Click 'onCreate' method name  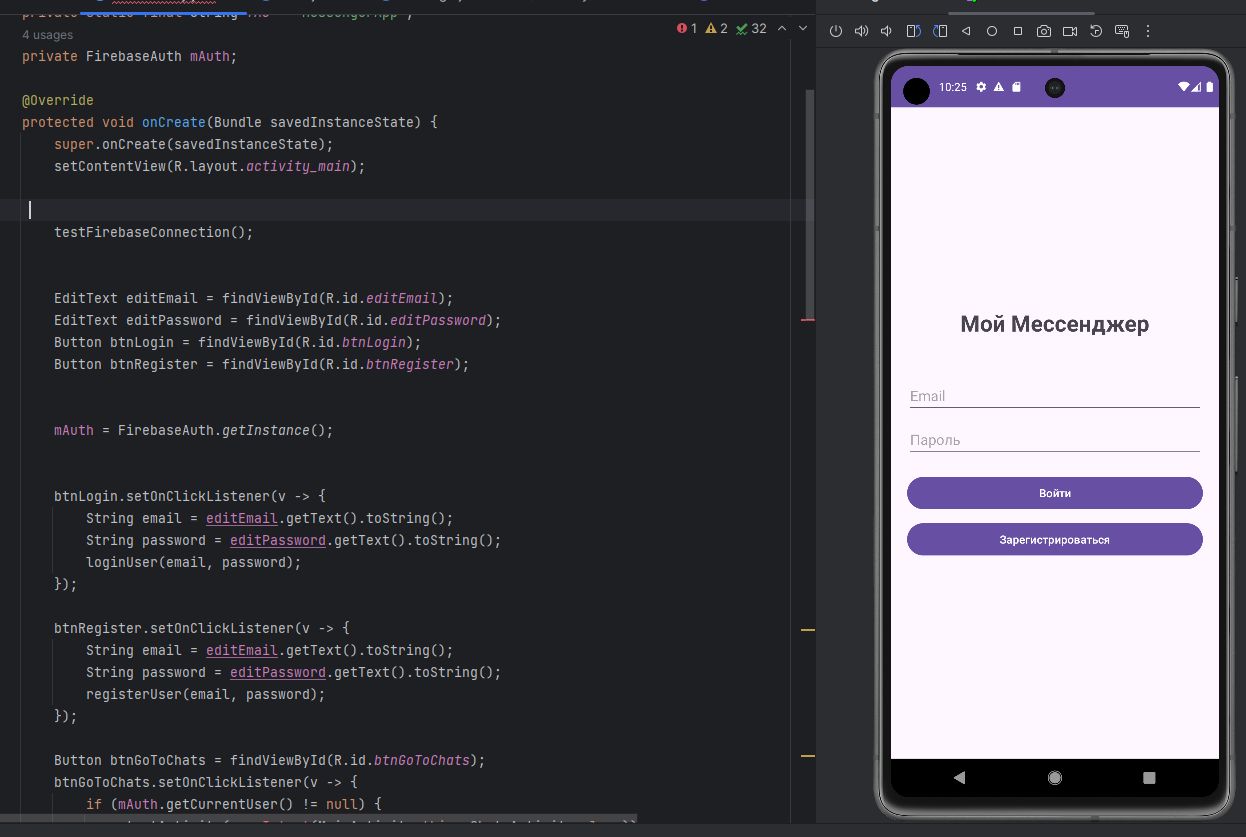[x=174, y=122]
